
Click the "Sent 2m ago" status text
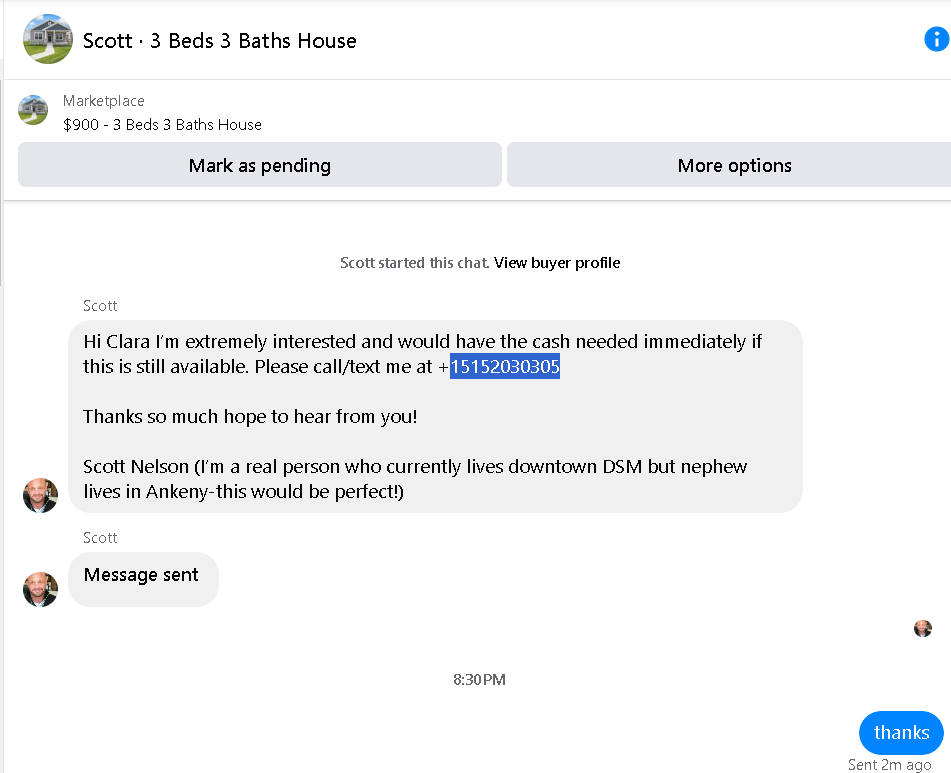pyautogui.click(x=889, y=765)
